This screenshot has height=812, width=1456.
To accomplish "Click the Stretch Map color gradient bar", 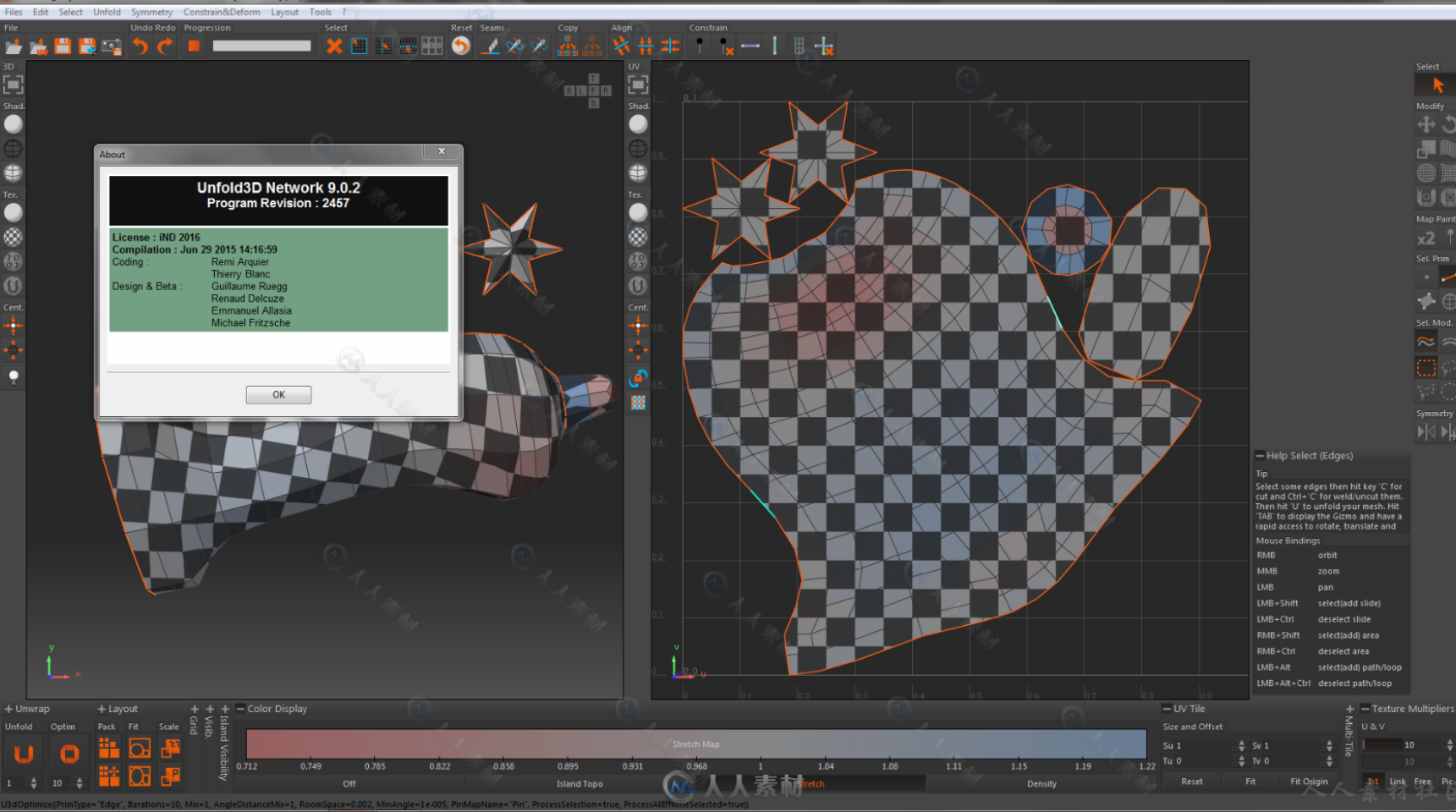I will click(695, 744).
